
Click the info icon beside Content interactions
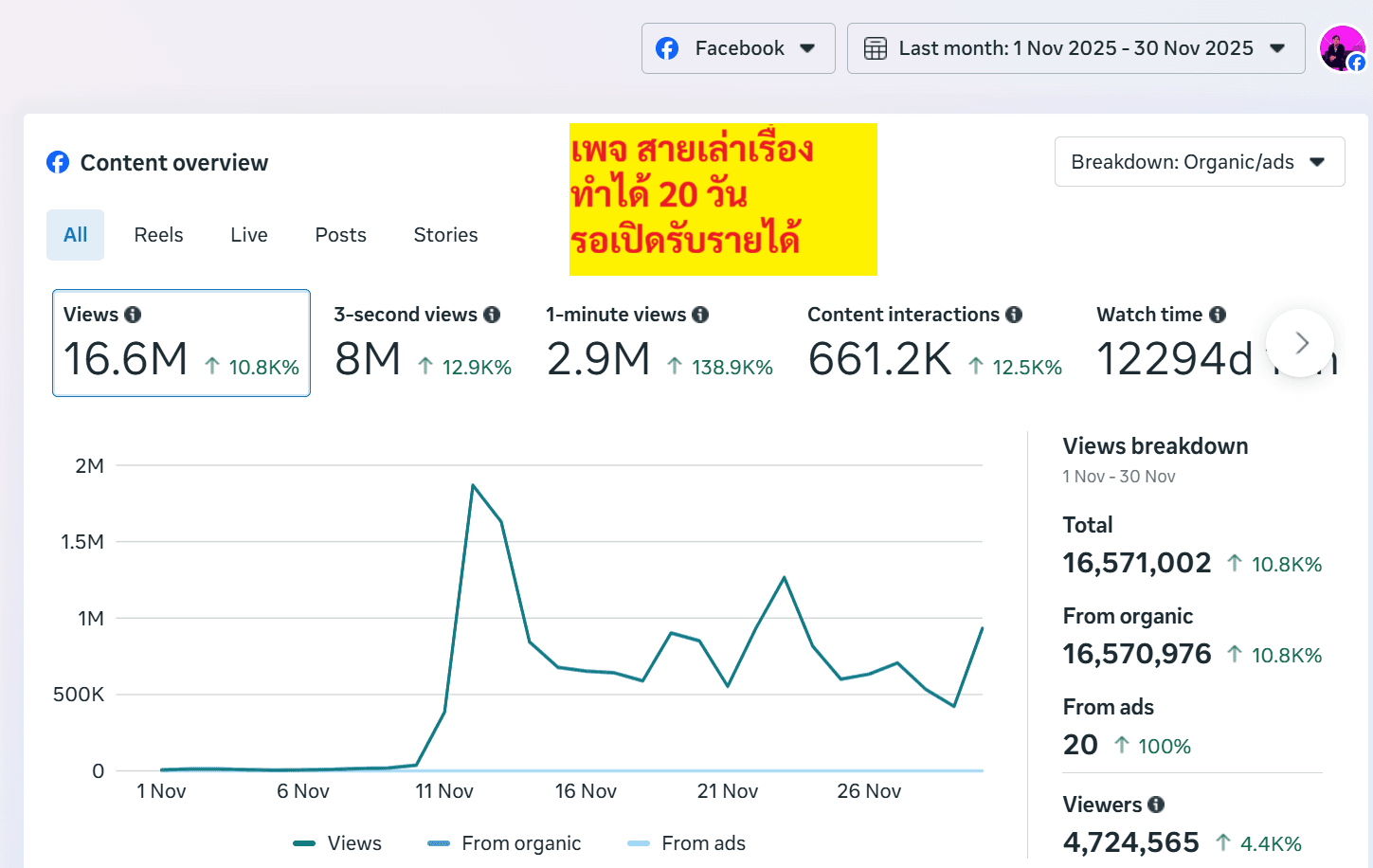[1014, 315]
